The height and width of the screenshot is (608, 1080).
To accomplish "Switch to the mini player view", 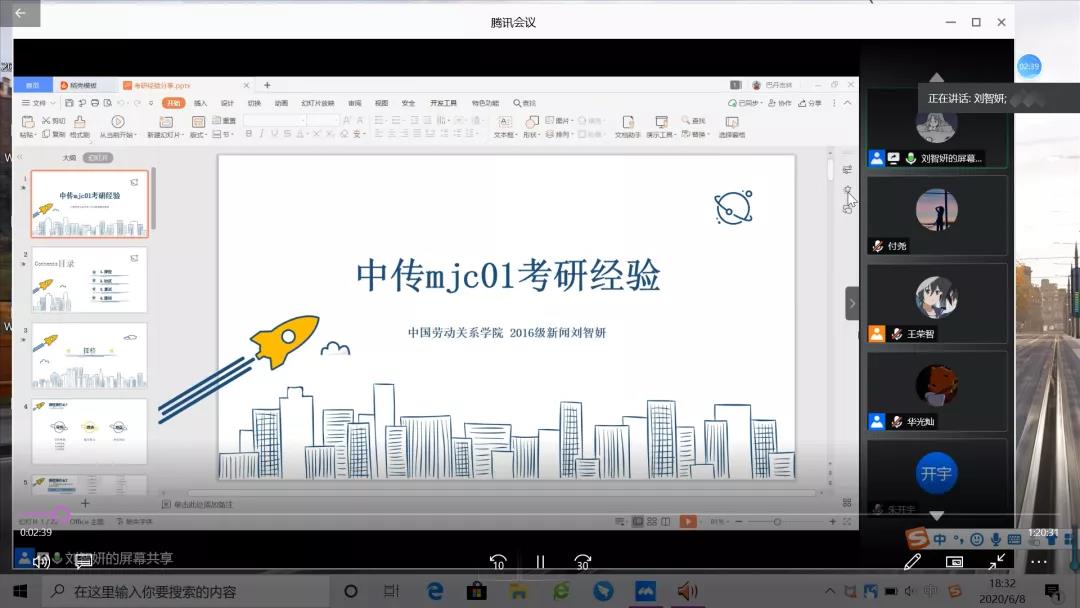I will click(x=954, y=562).
